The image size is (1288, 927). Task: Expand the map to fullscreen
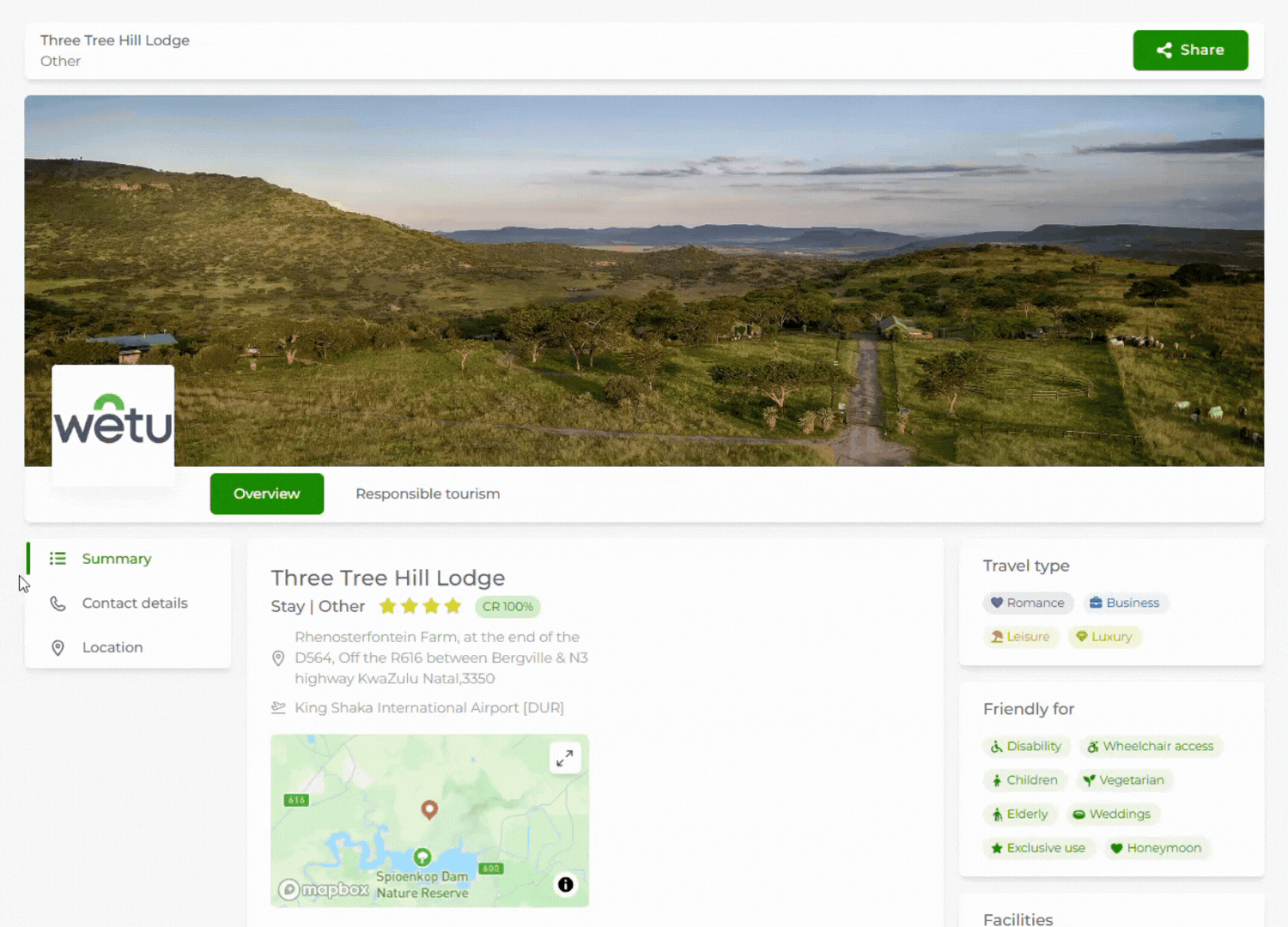pyautogui.click(x=565, y=758)
